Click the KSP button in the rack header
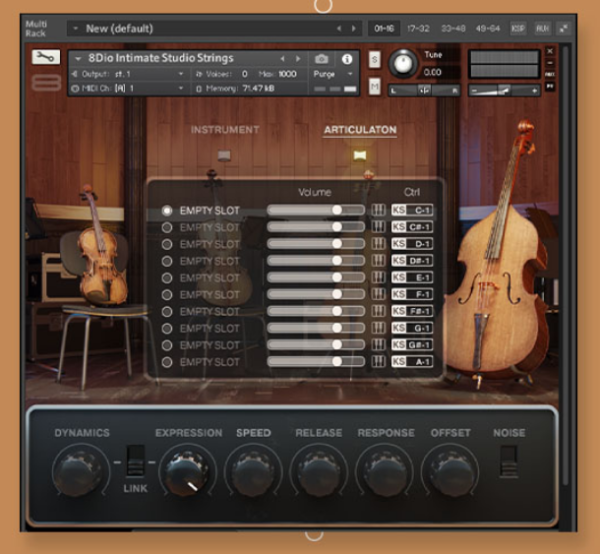Screen dimensions: 600x554 [518, 28]
